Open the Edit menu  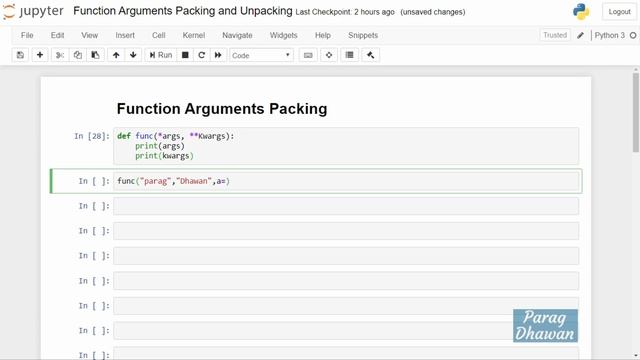[x=57, y=36]
